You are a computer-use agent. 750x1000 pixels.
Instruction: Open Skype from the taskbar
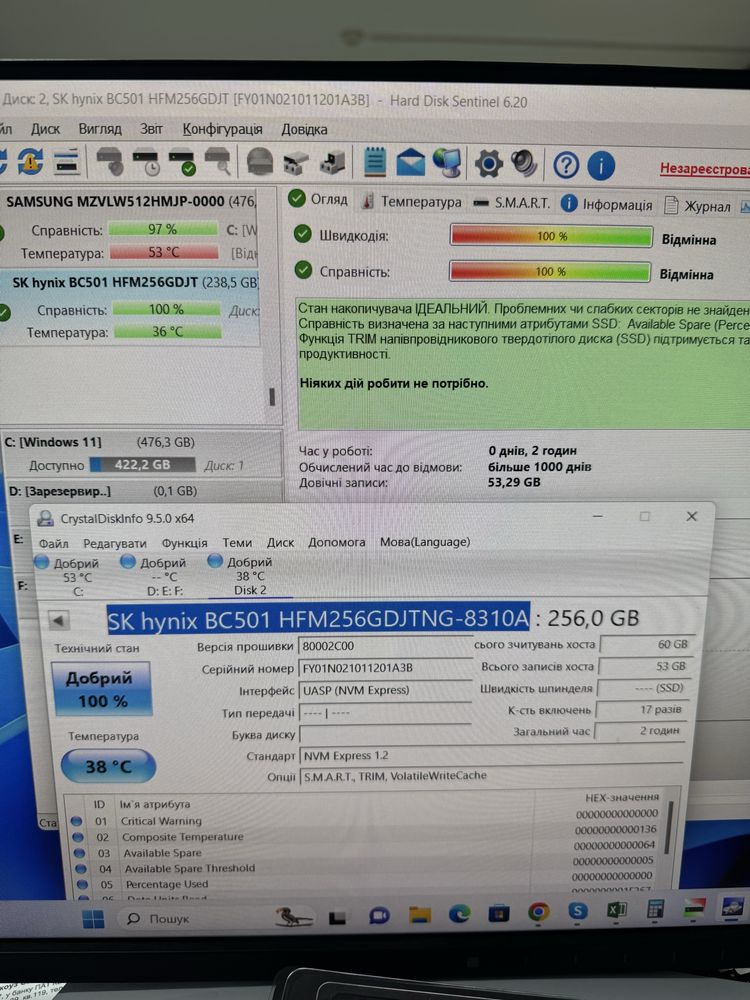click(577, 911)
